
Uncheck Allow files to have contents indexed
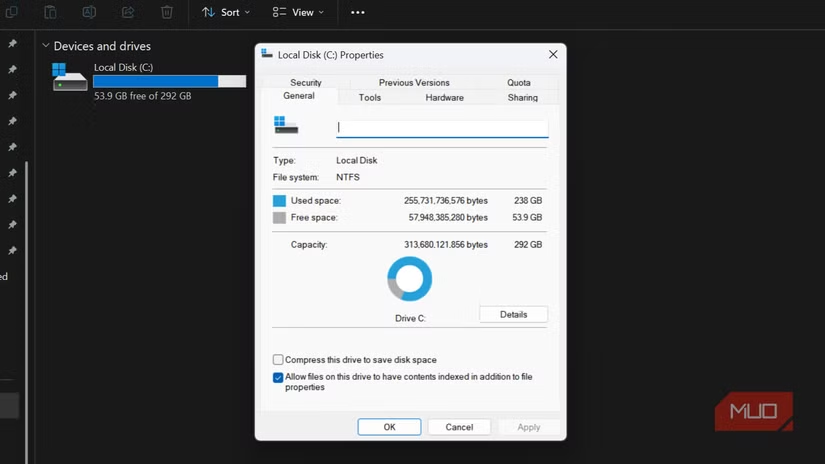click(278, 377)
